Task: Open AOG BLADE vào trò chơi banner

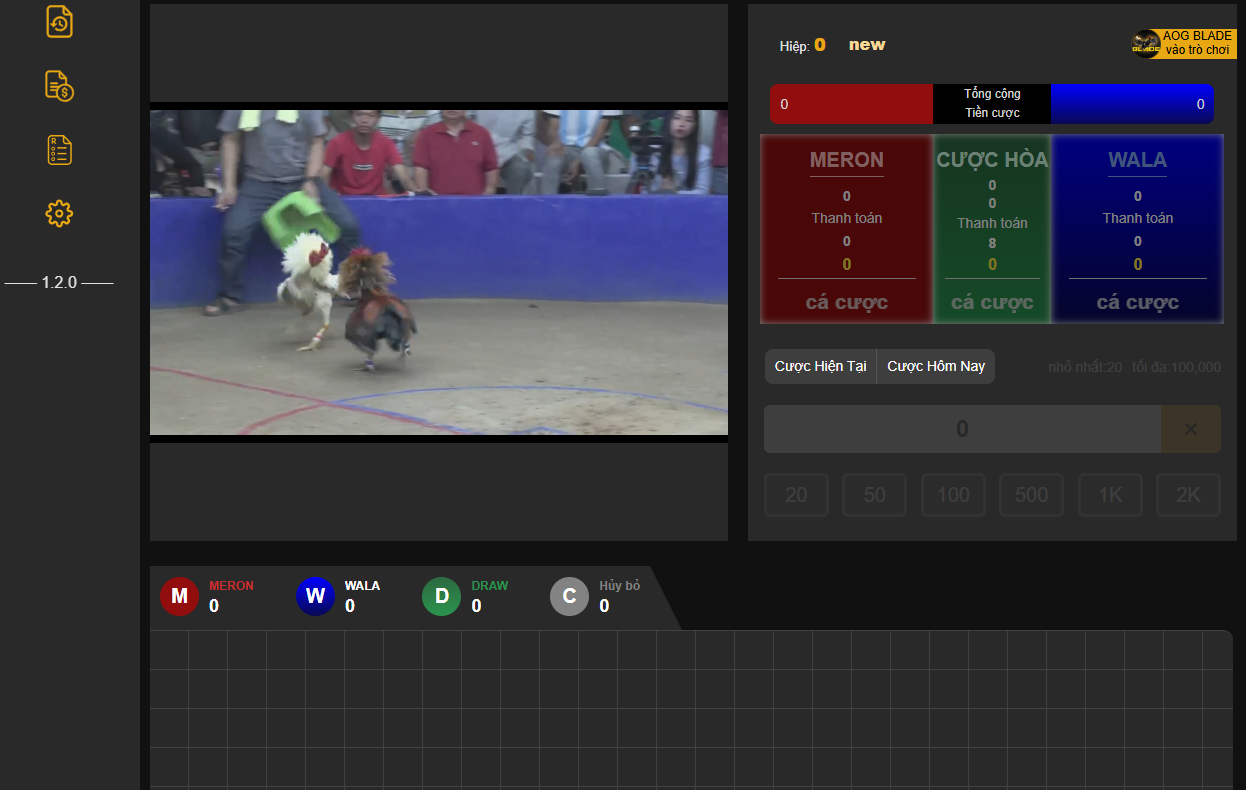Action: (x=1183, y=43)
